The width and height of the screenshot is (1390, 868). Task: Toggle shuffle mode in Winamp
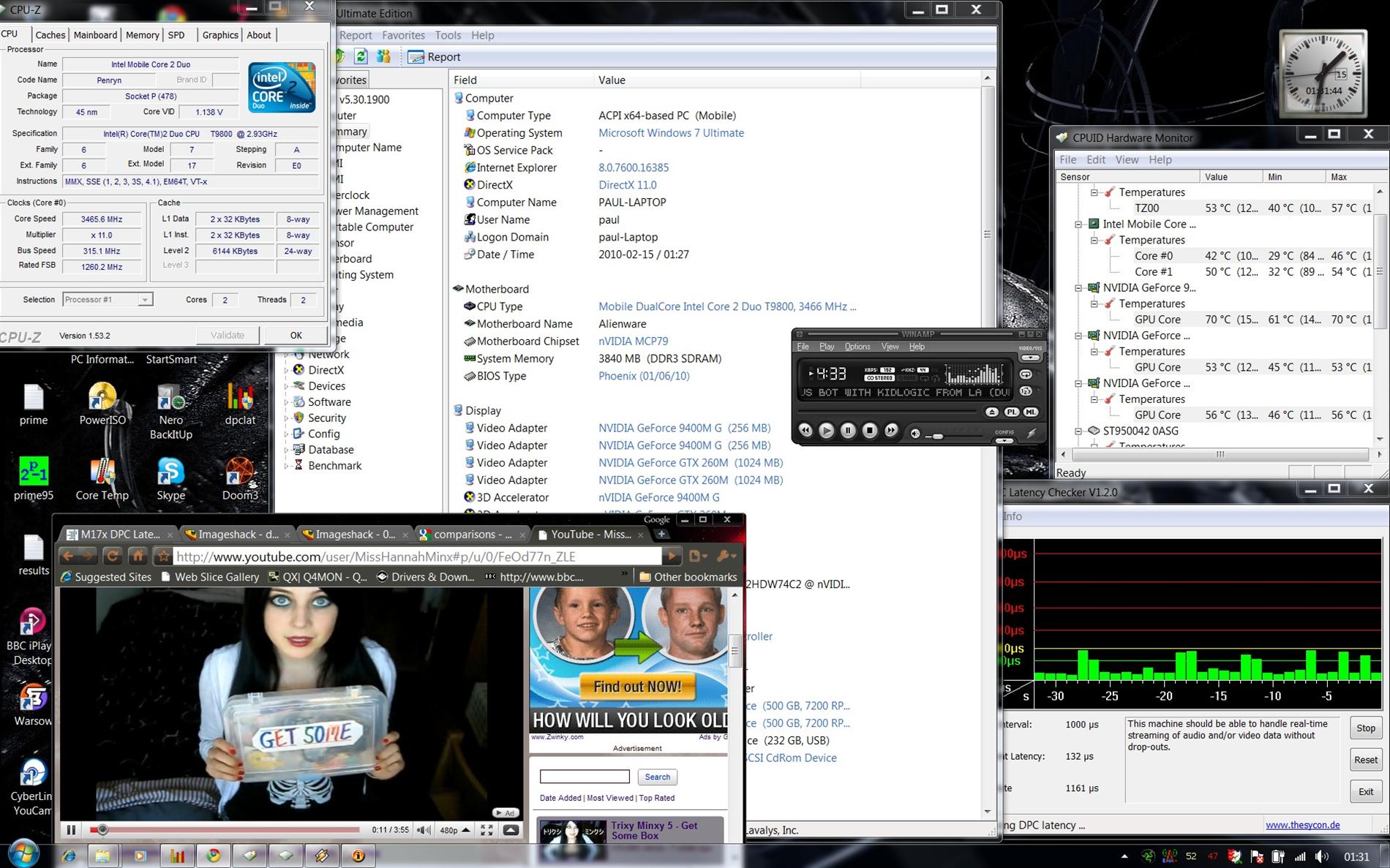click(x=1026, y=390)
